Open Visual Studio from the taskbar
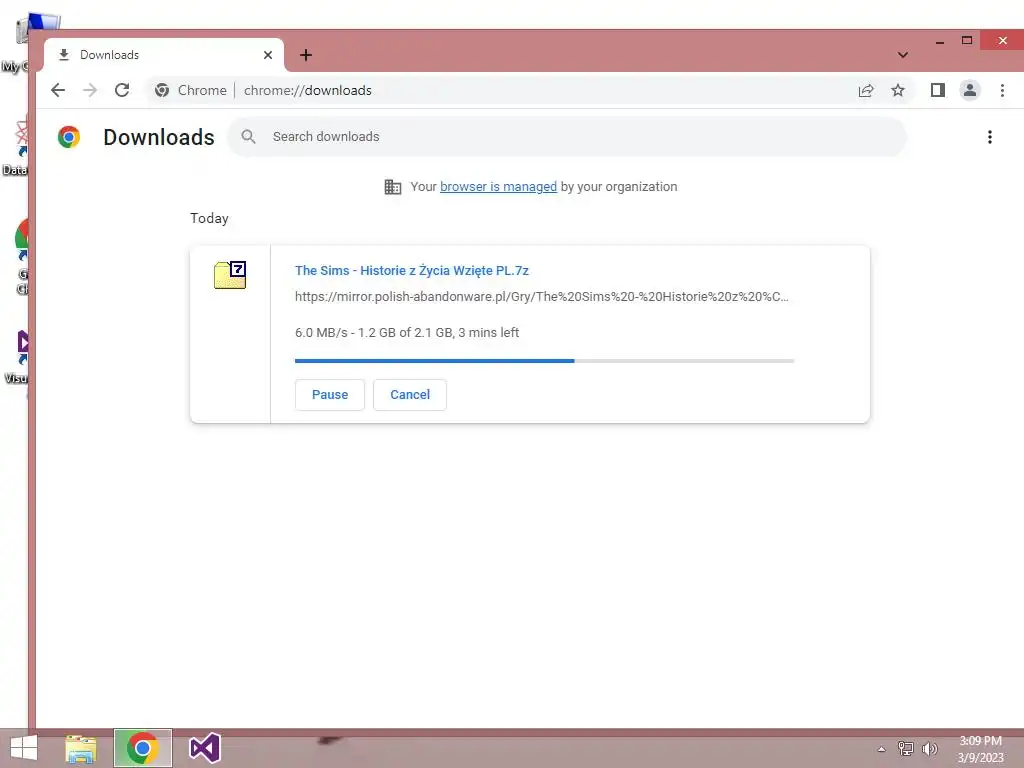Image resolution: width=1024 pixels, height=768 pixels. click(204, 748)
